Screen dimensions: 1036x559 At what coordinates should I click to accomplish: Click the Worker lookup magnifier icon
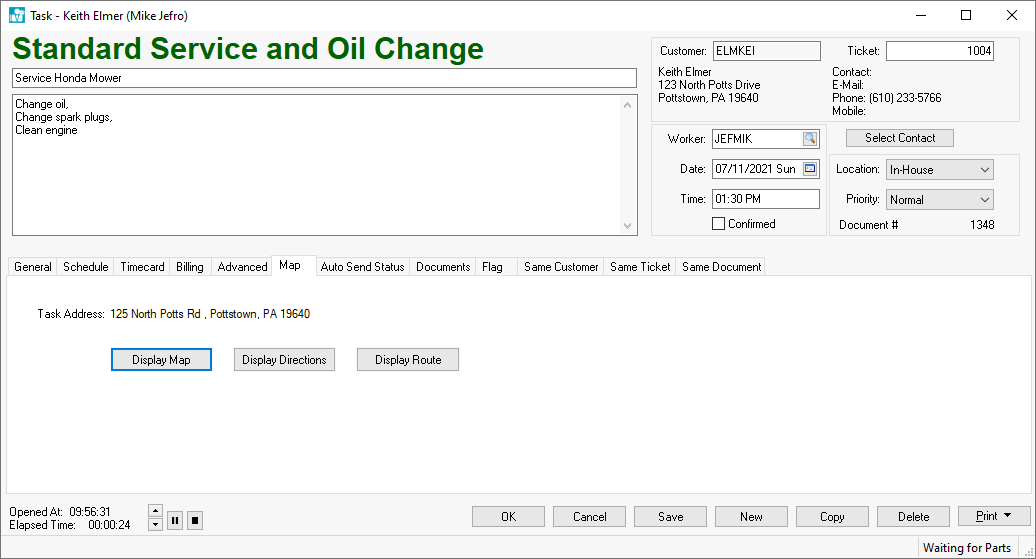point(809,139)
